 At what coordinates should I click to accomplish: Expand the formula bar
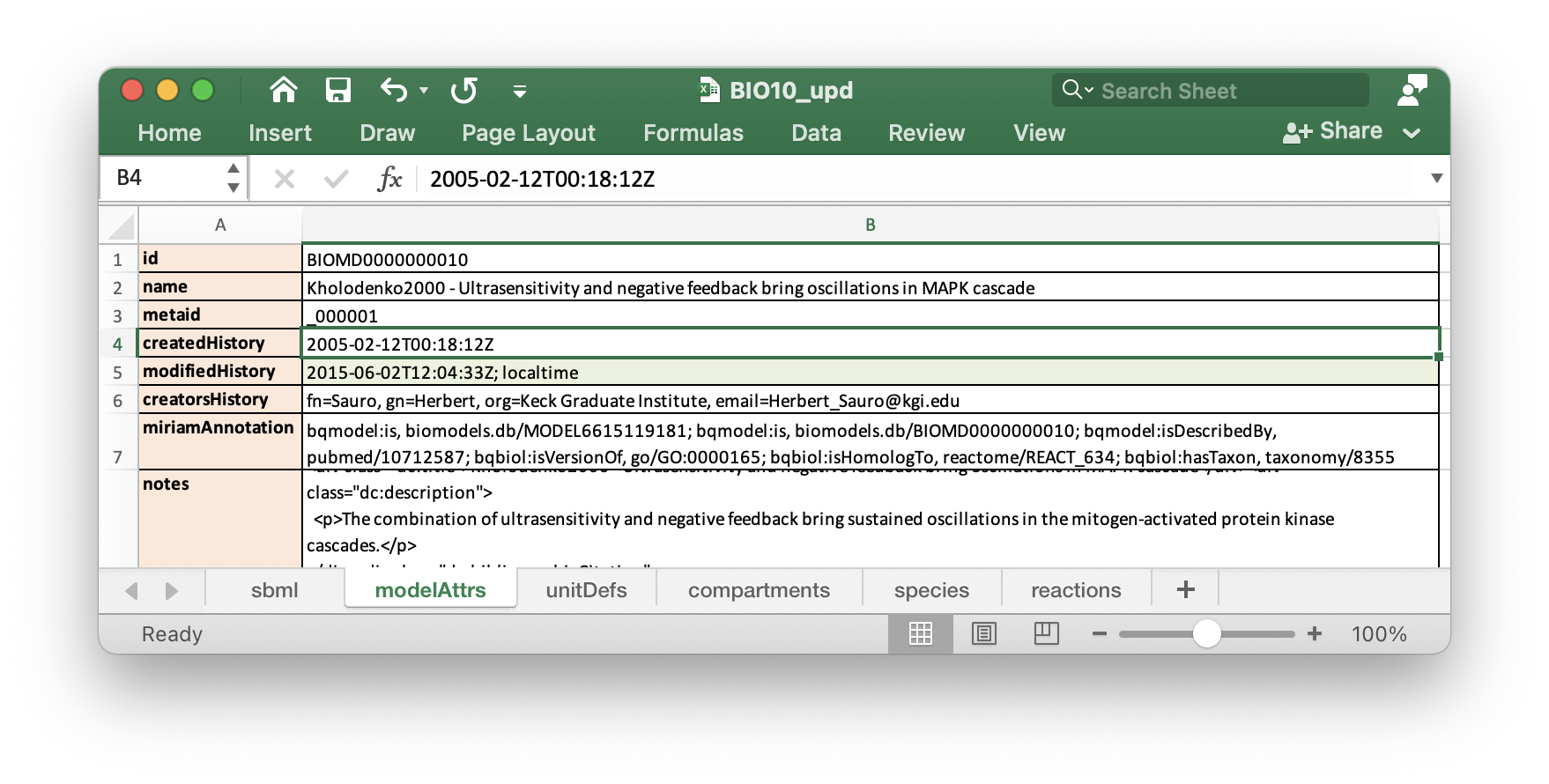point(1437,178)
